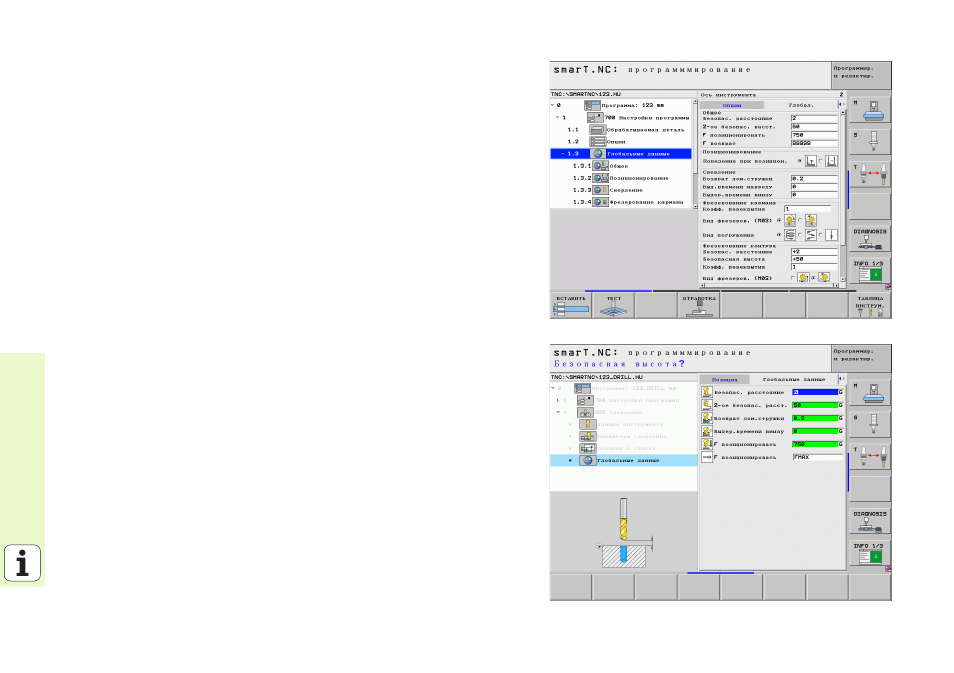The width and height of the screenshot is (954, 673).
Task: Click the ОТРАБОТКА run softkey
Action: tap(698, 305)
